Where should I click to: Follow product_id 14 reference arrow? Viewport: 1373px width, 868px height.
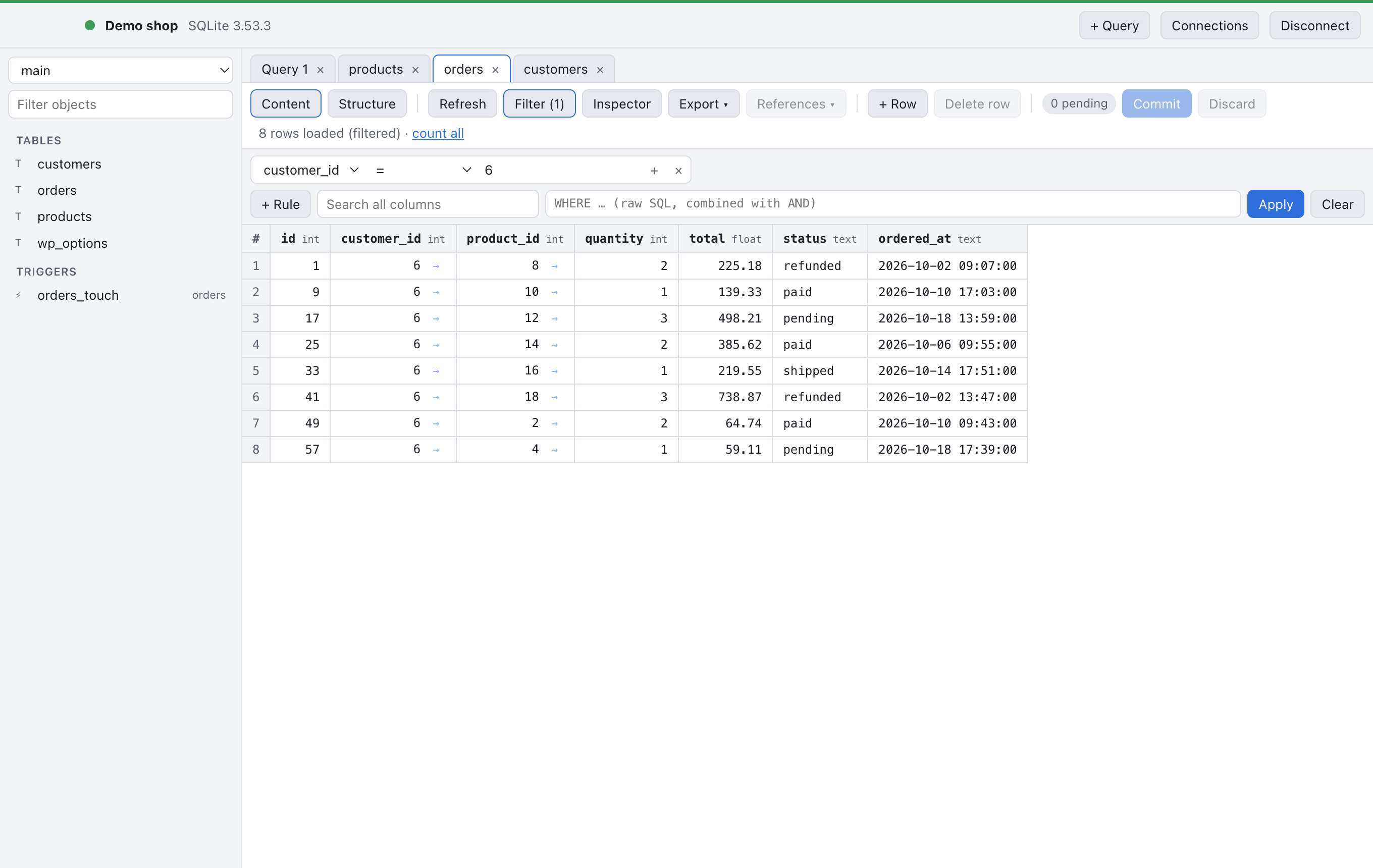click(x=555, y=345)
